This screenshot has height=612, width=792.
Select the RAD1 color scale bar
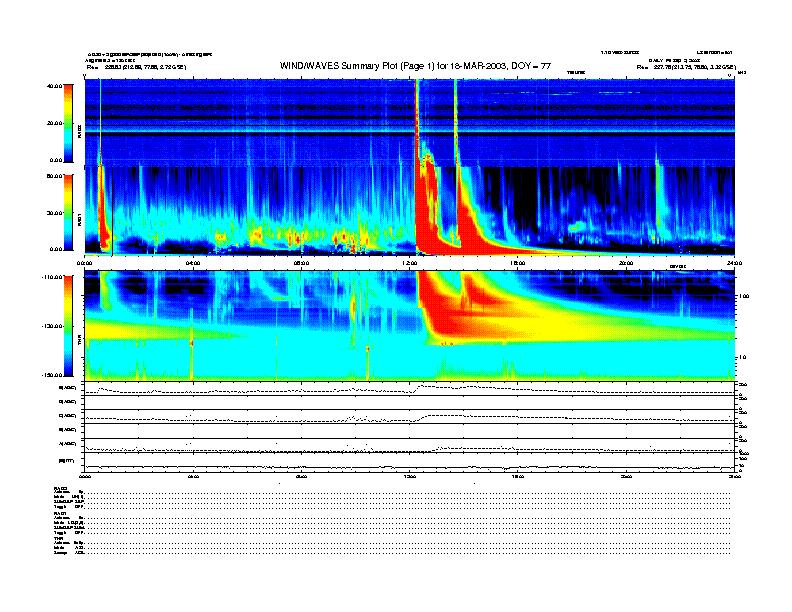pyautogui.click(x=68, y=213)
